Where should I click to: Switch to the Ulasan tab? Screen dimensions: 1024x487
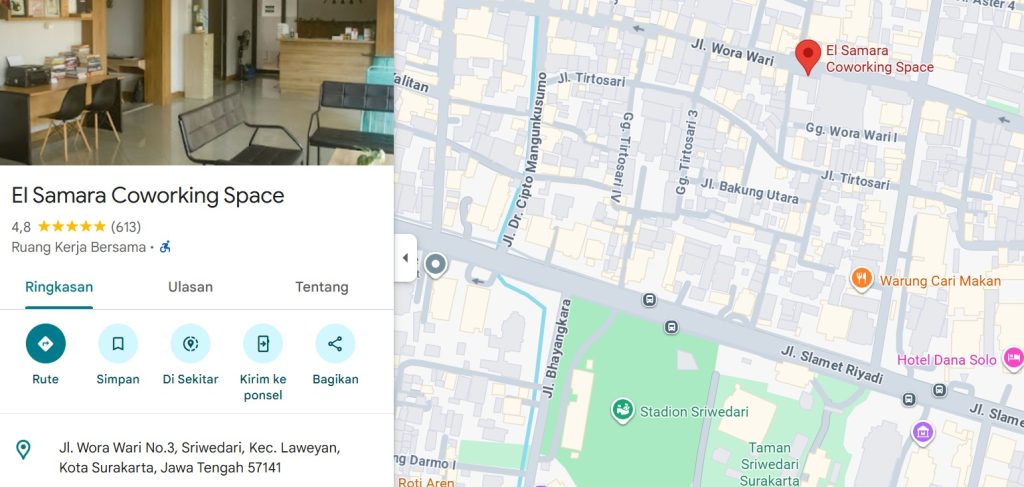point(190,287)
